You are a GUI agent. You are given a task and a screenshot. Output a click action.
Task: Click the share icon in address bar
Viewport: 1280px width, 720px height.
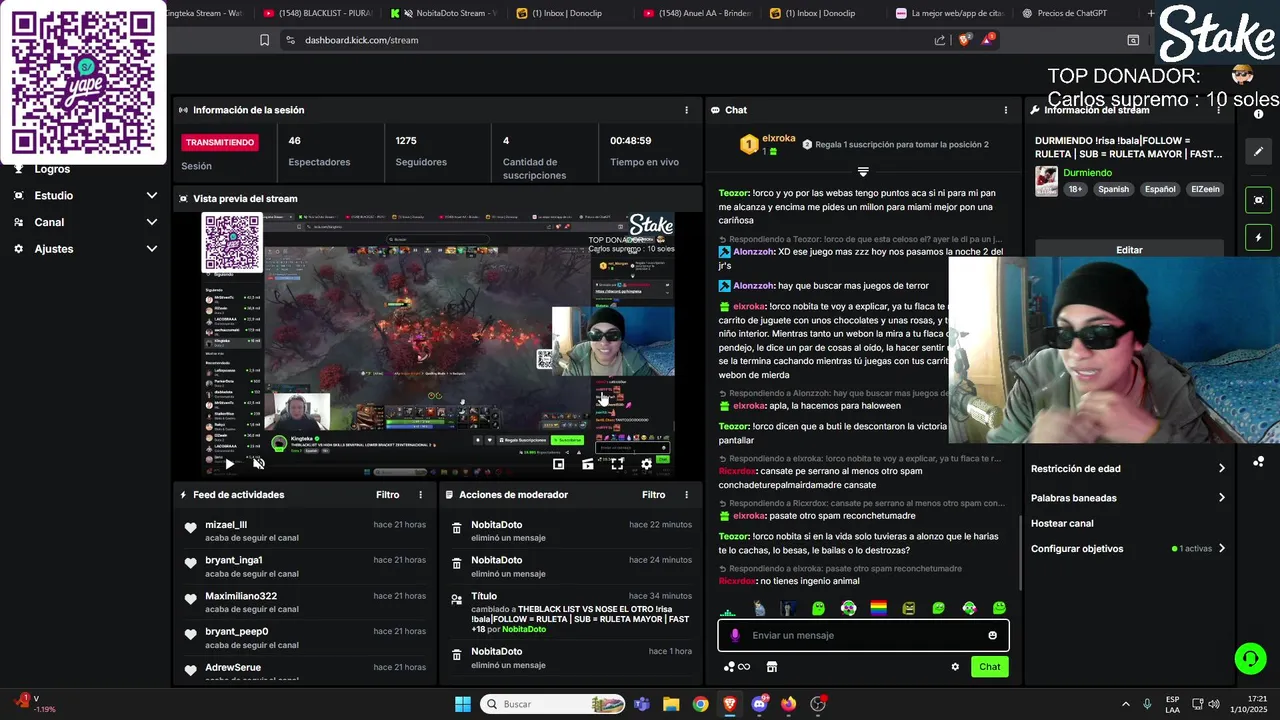(x=940, y=40)
